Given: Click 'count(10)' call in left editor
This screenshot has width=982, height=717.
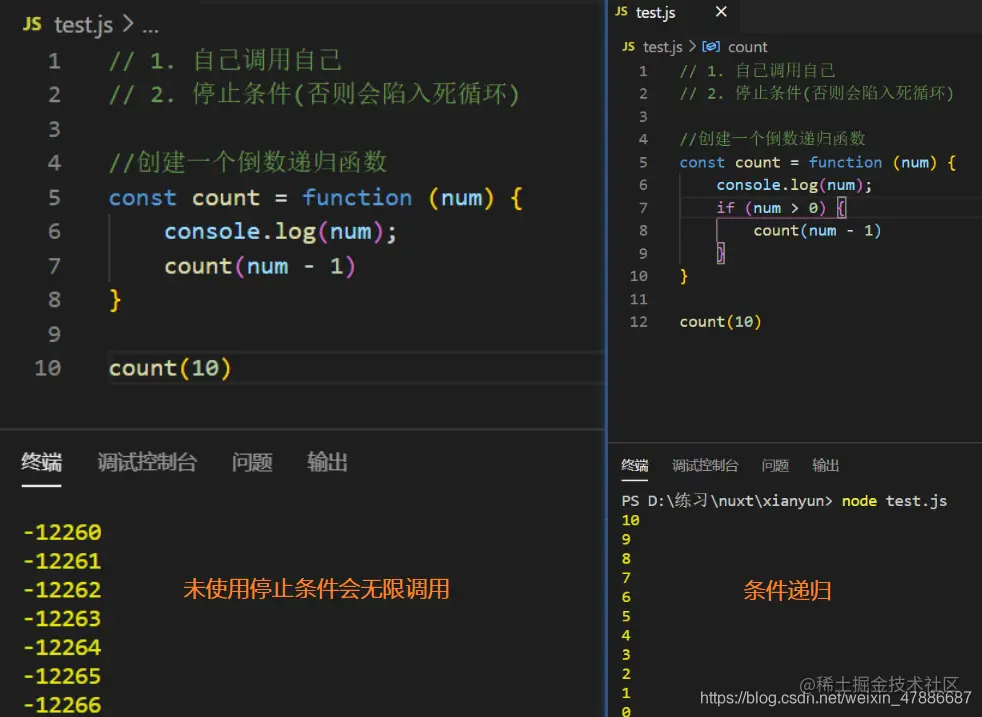Looking at the screenshot, I should [170, 368].
